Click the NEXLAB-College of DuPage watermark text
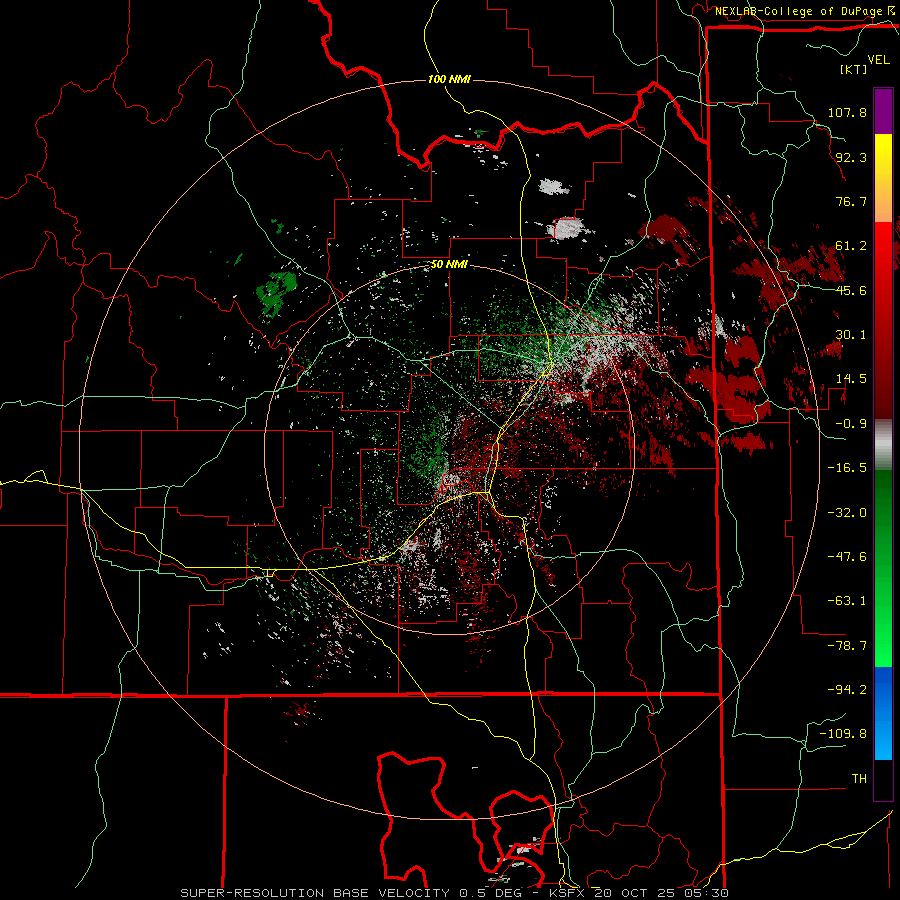This screenshot has height=900, width=900. tap(804, 11)
